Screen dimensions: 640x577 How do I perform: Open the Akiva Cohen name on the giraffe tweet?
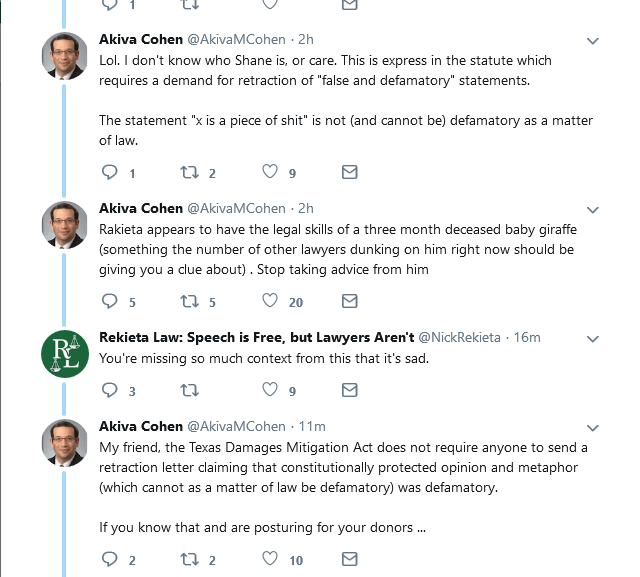pos(141,208)
